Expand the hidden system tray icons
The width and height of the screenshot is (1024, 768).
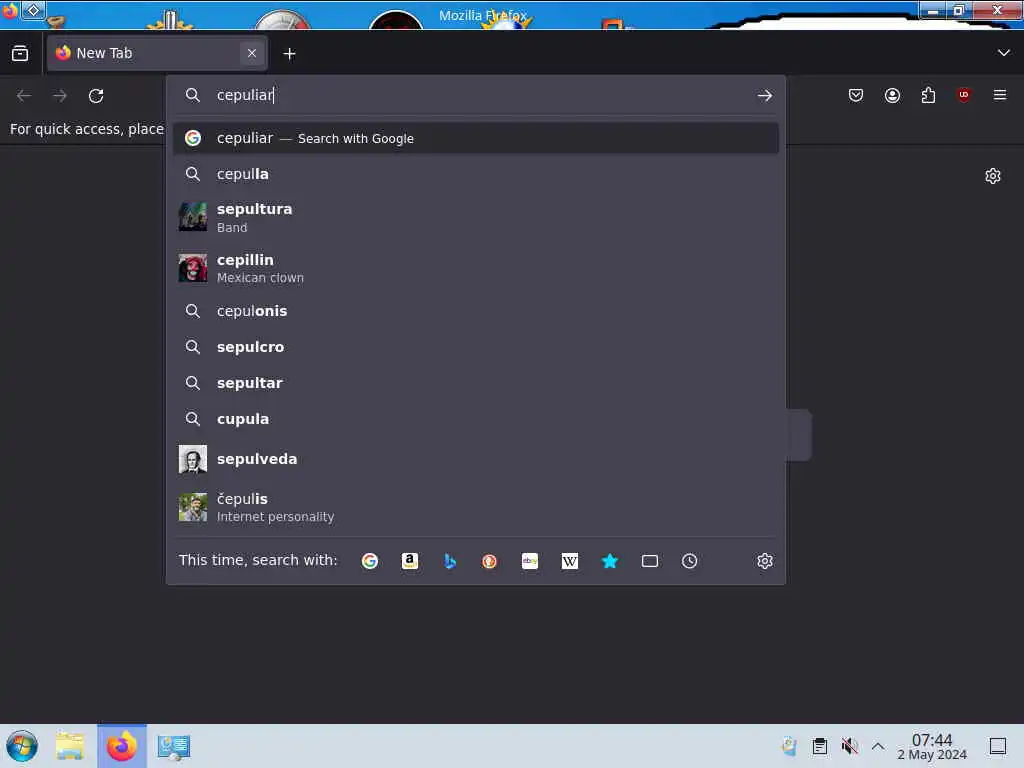(878, 746)
